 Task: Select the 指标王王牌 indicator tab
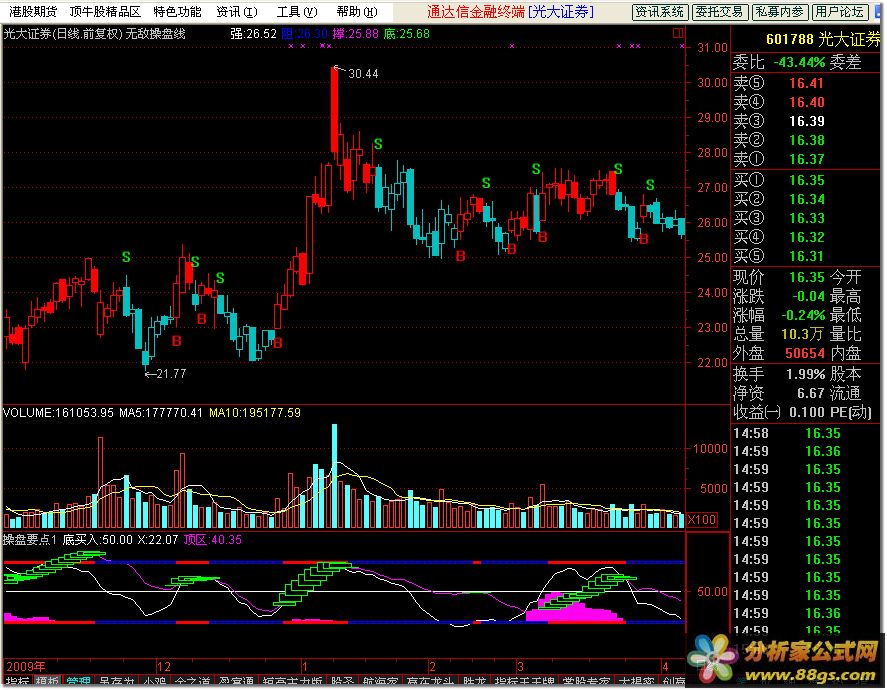click(524, 682)
